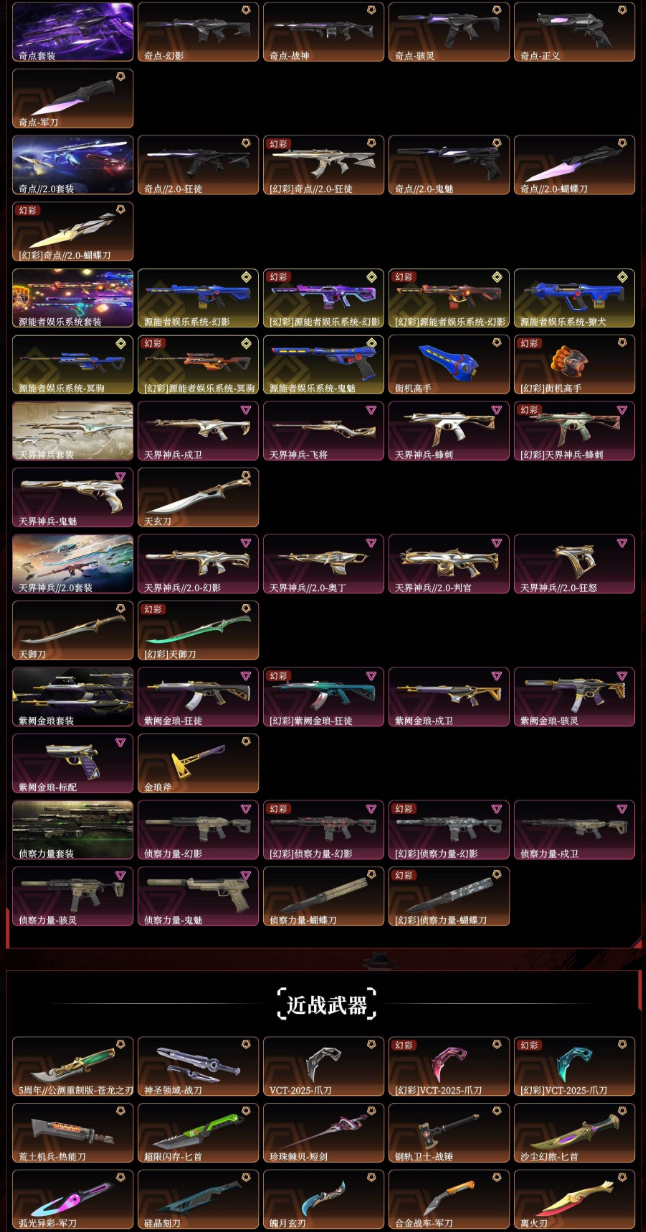Select the 奇点套装 bundle thumbnail
Screen dimensions: 646x1232
point(73,32)
